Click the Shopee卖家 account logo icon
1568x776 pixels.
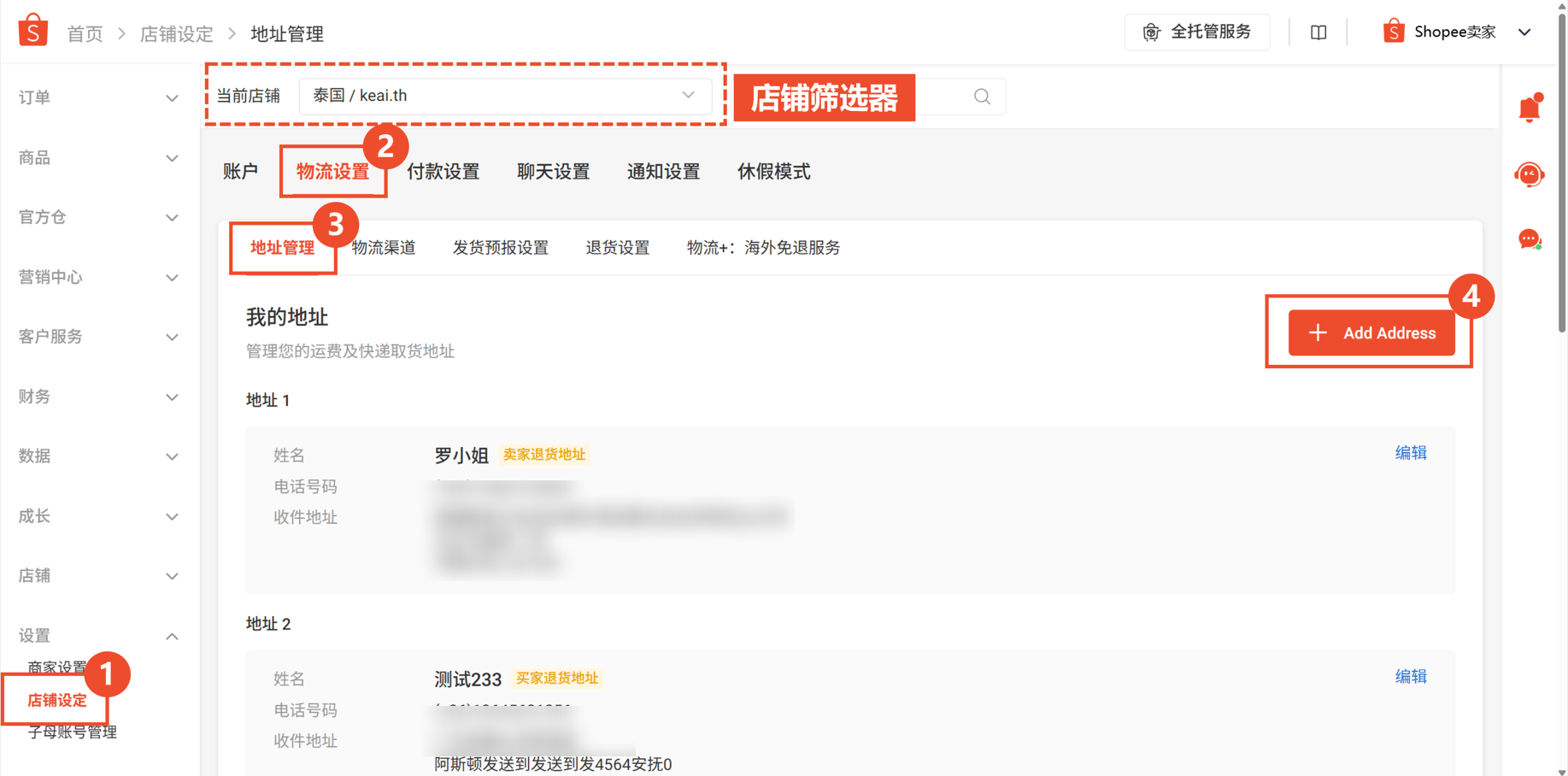click(1393, 32)
